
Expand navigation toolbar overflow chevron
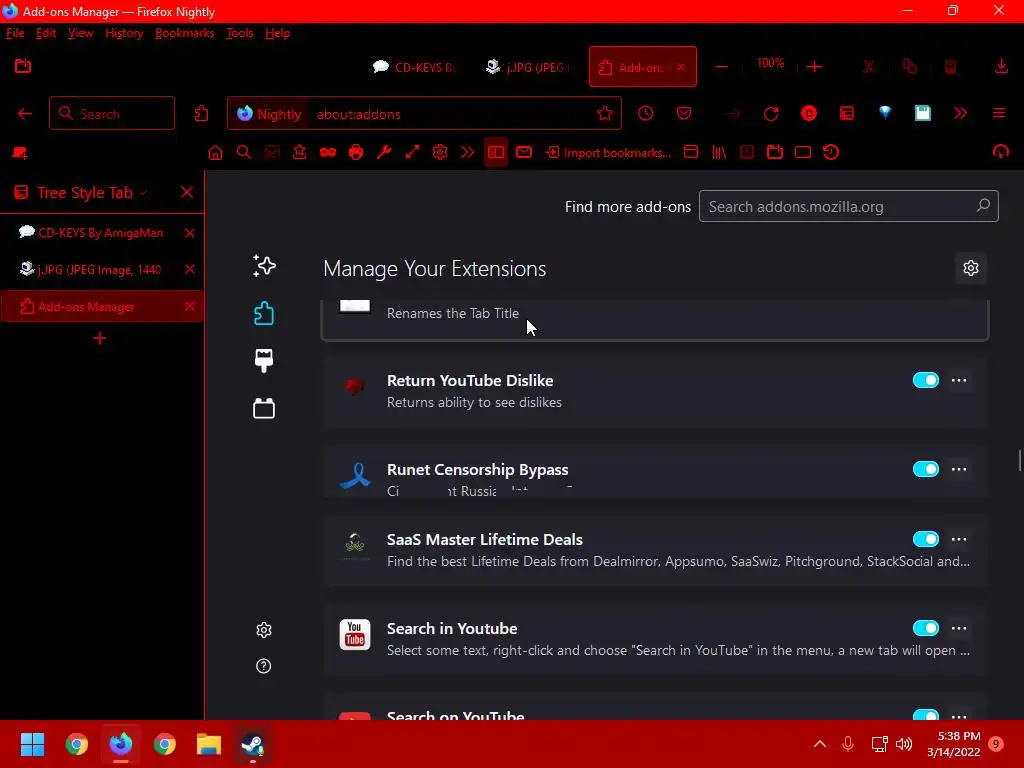960,114
